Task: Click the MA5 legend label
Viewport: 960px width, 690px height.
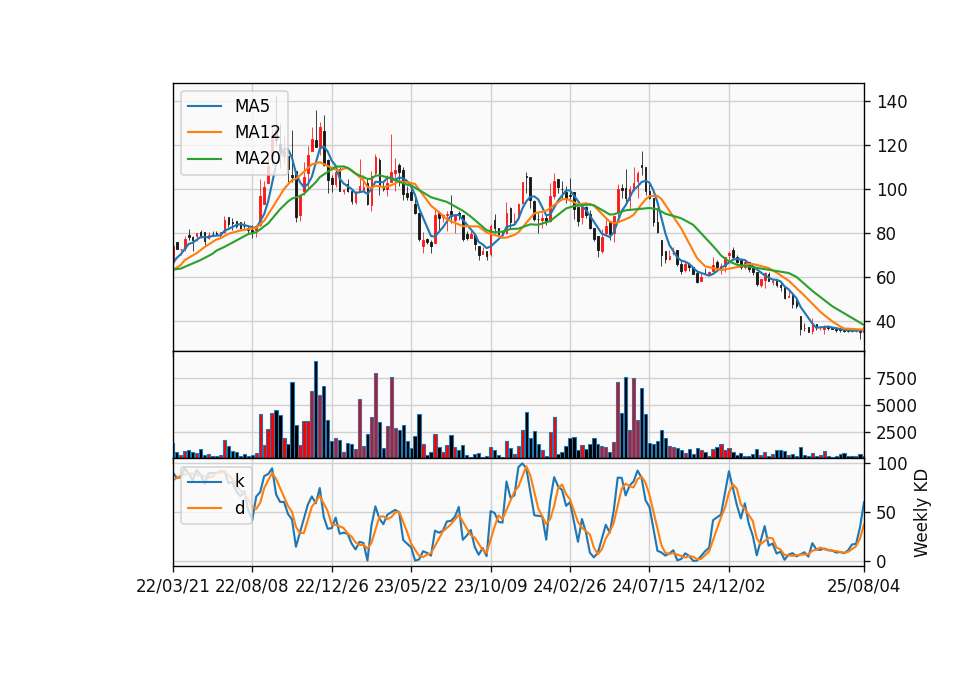Action: [x=252, y=106]
